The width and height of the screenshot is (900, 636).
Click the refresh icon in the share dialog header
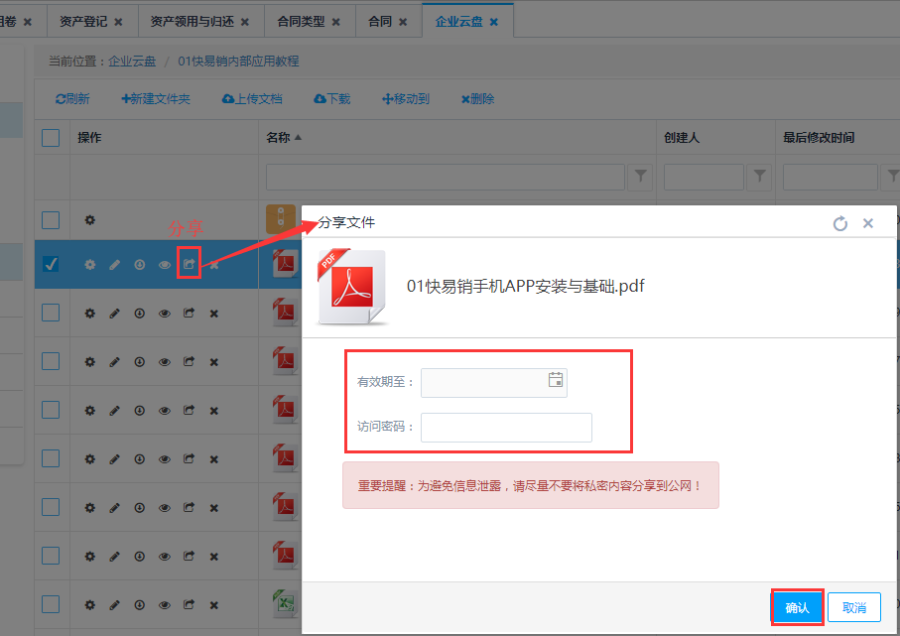840,223
